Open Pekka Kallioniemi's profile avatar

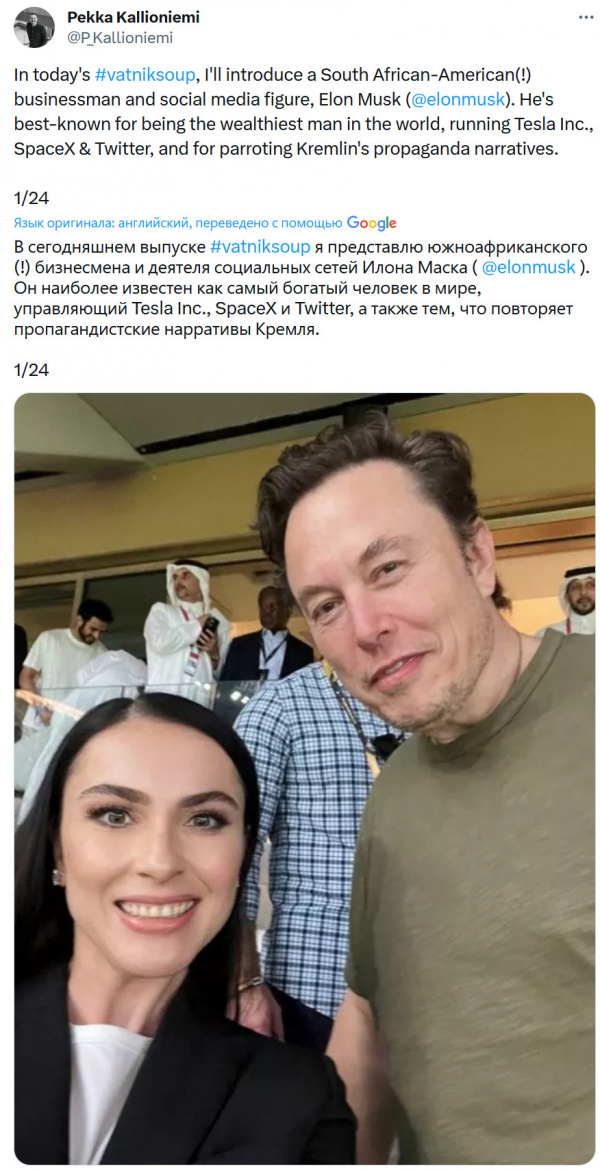[x=34, y=27]
